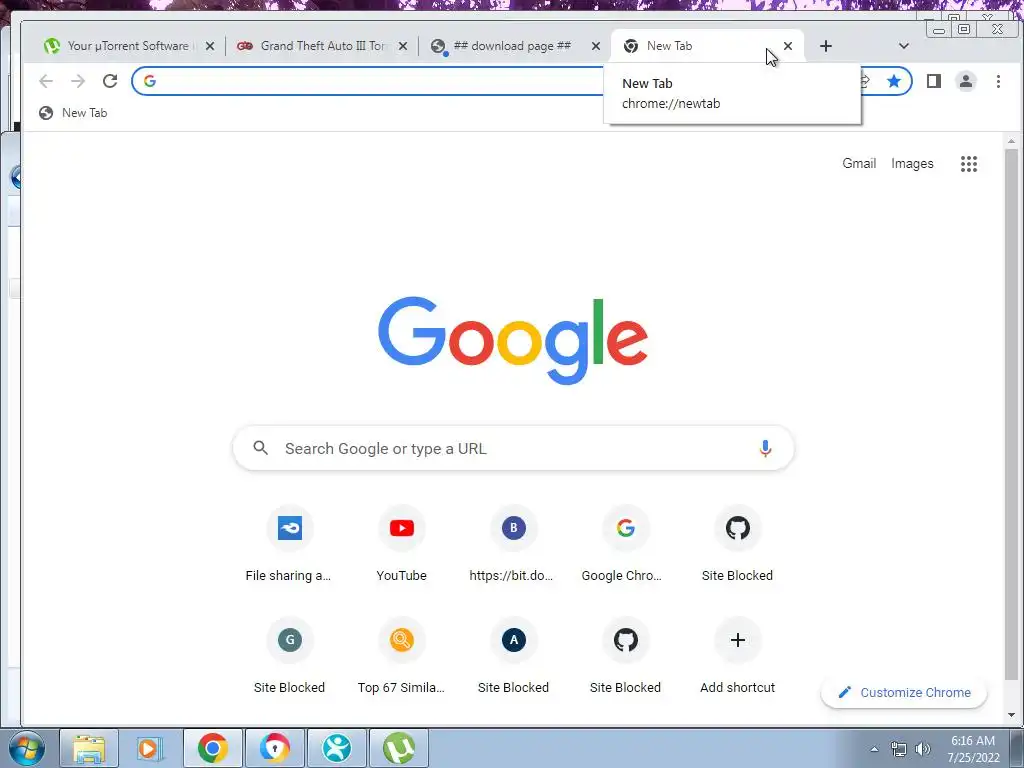
Task: Close the uTorrent Software tab
Action: coord(210,46)
